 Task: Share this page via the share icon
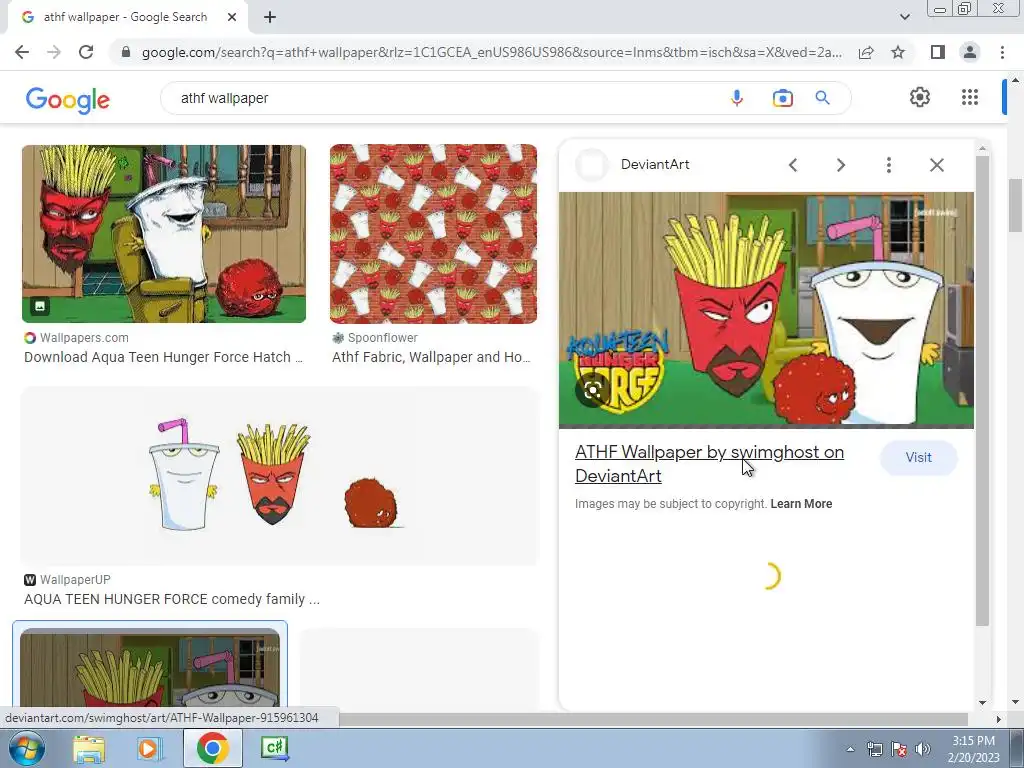866,52
